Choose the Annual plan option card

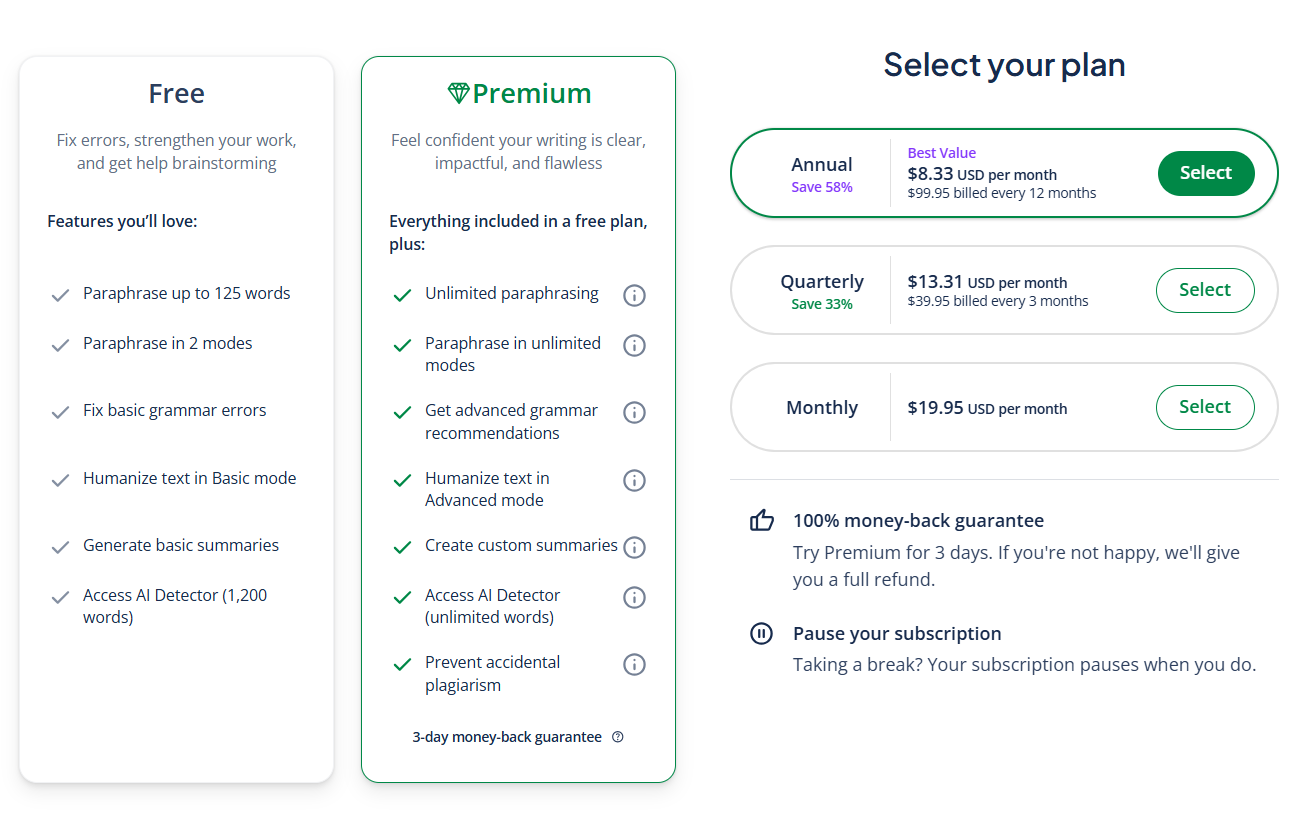tap(1004, 173)
